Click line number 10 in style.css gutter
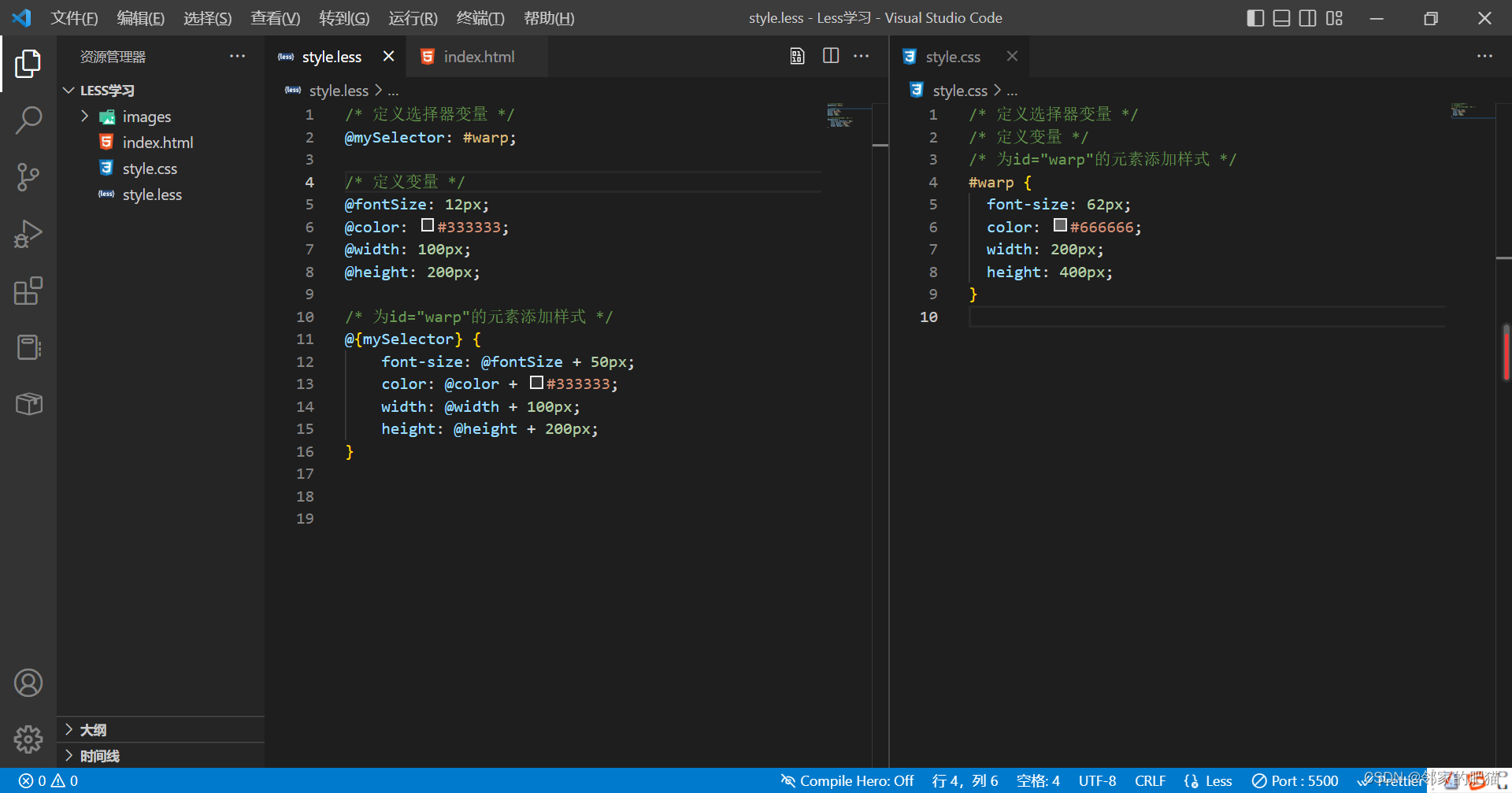This screenshot has width=1512, height=793. [928, 317]
